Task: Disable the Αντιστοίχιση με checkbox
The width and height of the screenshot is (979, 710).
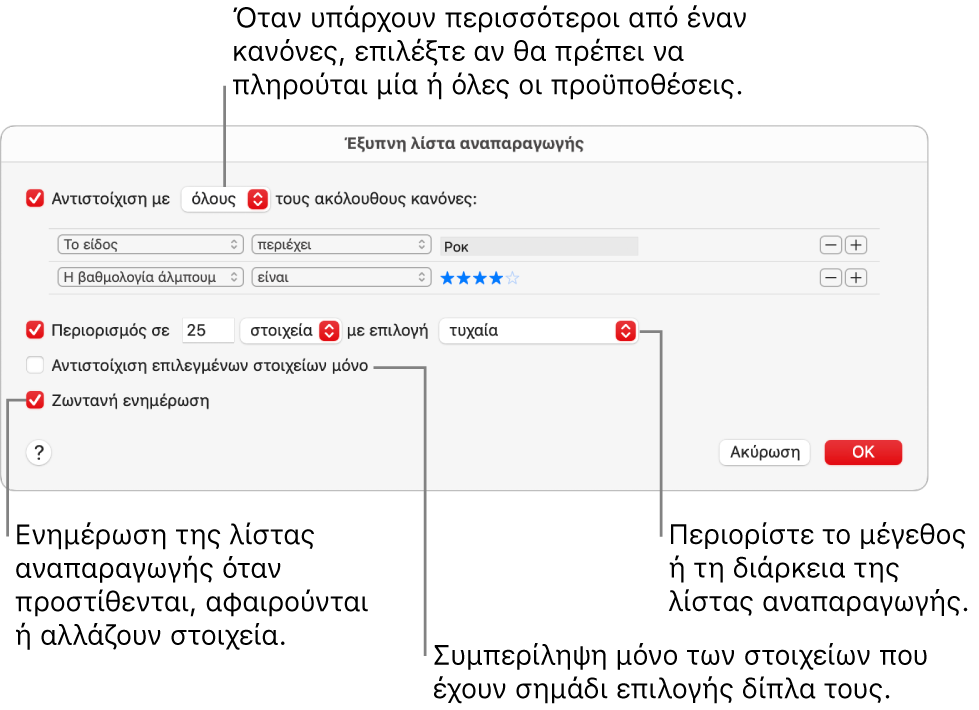Action: click(34, 198)
